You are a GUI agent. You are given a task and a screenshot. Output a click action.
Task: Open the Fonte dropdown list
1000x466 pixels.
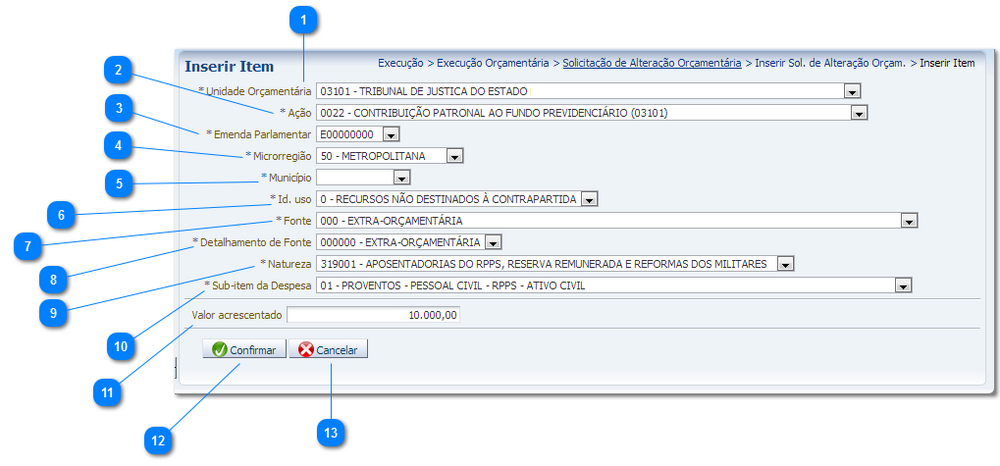[908, 221]
